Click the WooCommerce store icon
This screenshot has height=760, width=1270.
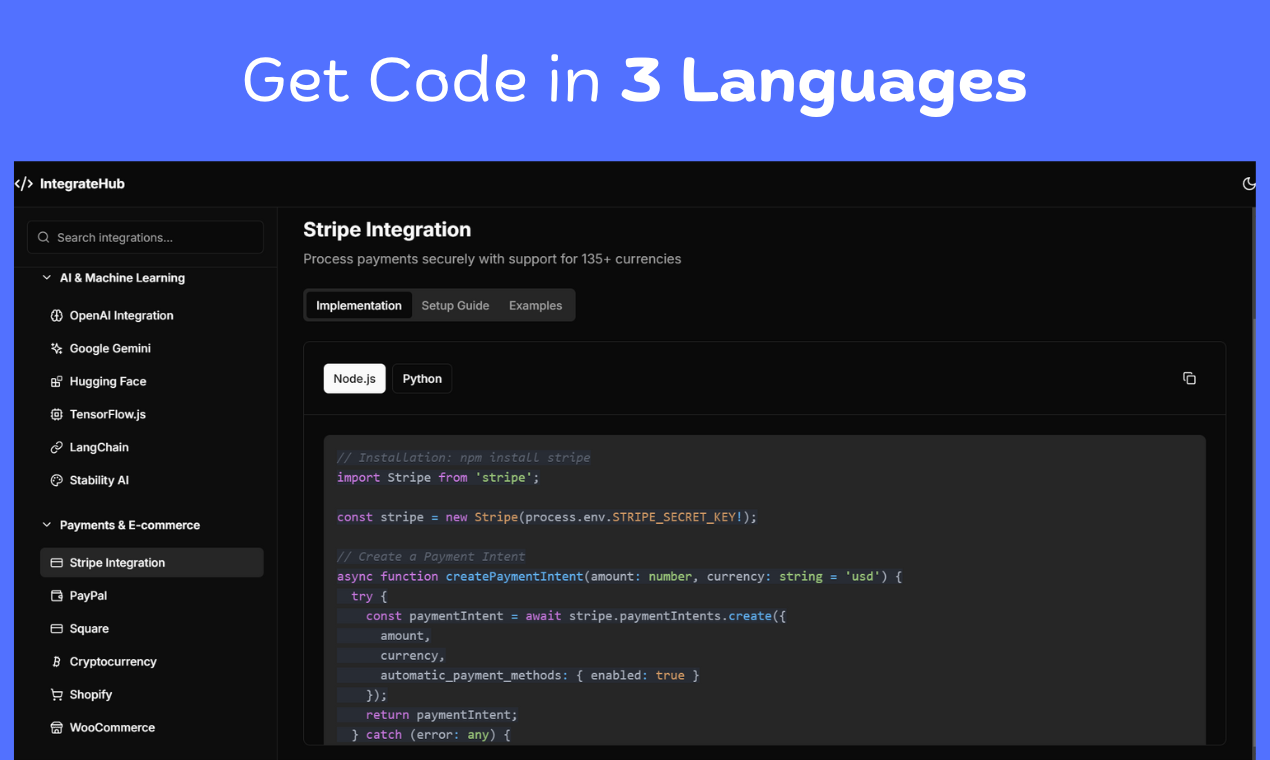[x=57, y=728]
